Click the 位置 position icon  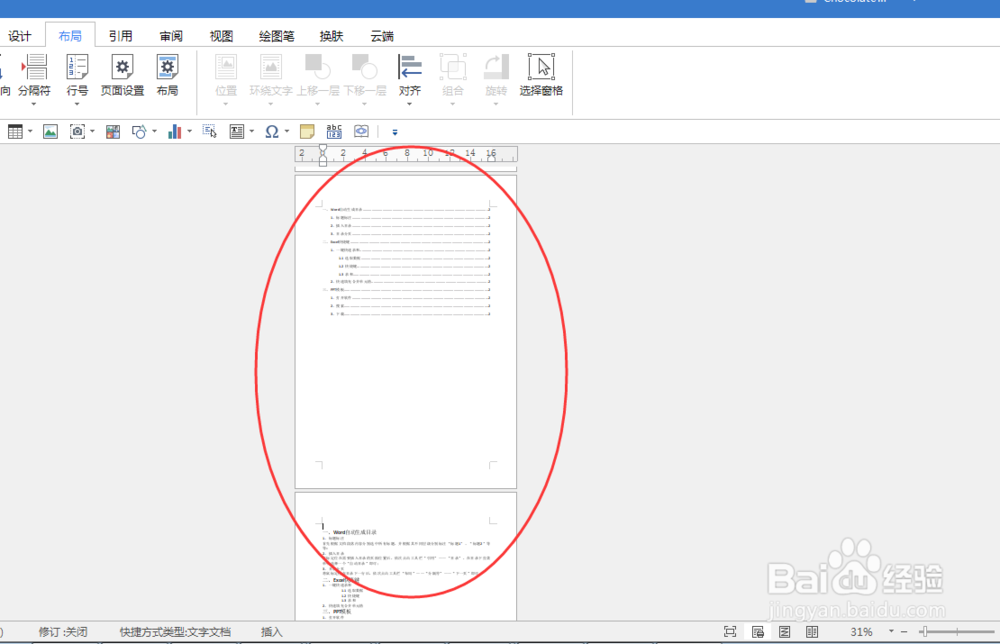[226, 67]
